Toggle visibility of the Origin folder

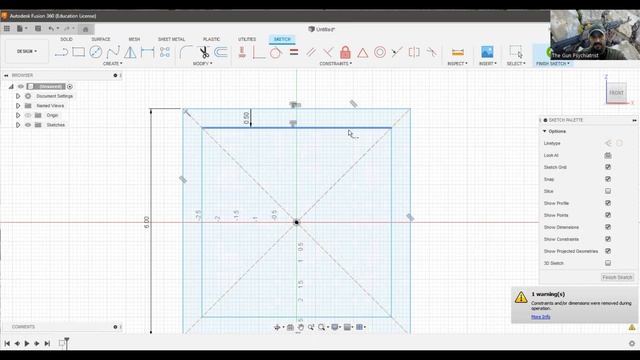point(28,115)
